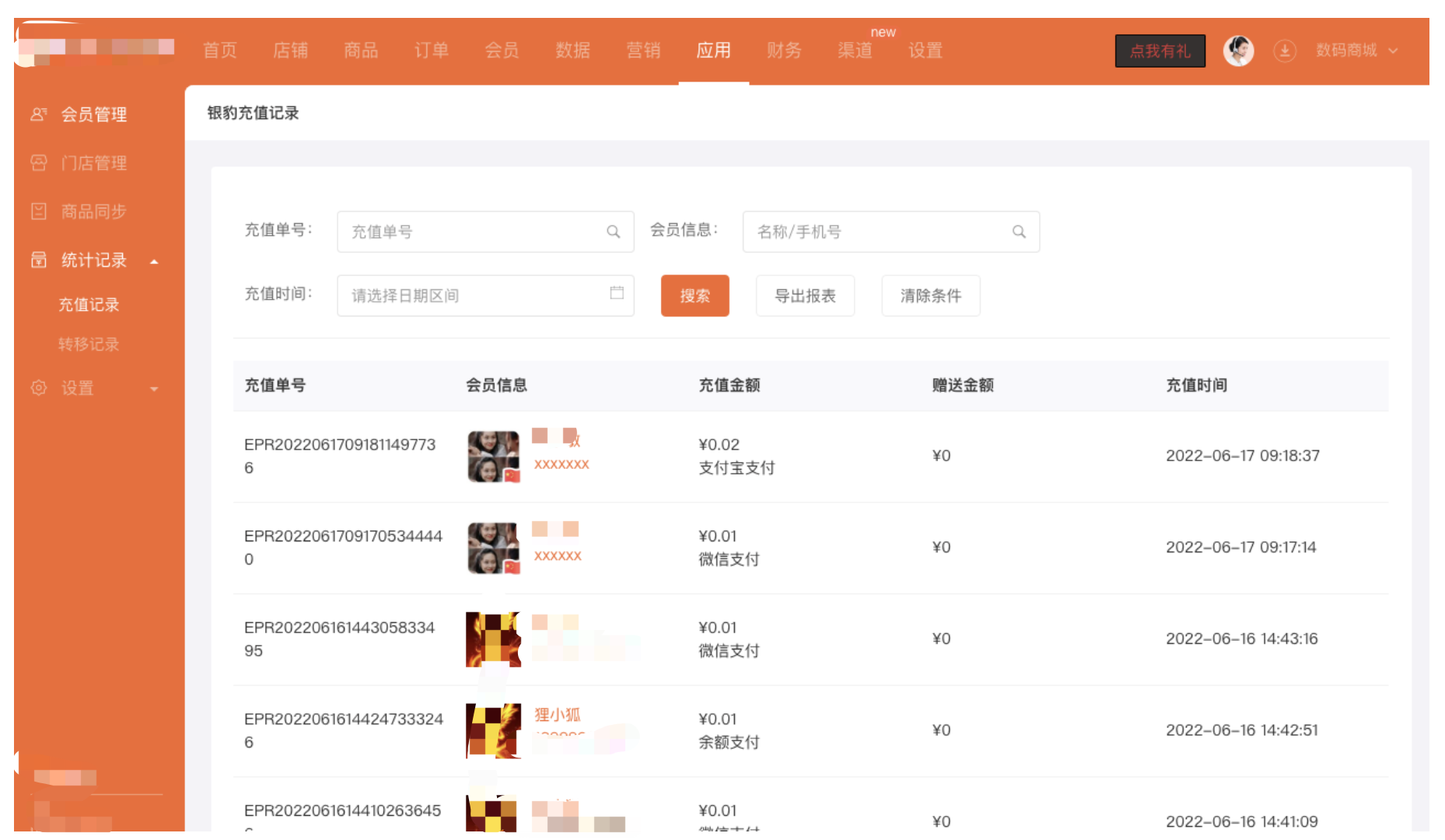Click order number EPR202206161443058334 95
The image size is (1445, 840).
(339, 639)
